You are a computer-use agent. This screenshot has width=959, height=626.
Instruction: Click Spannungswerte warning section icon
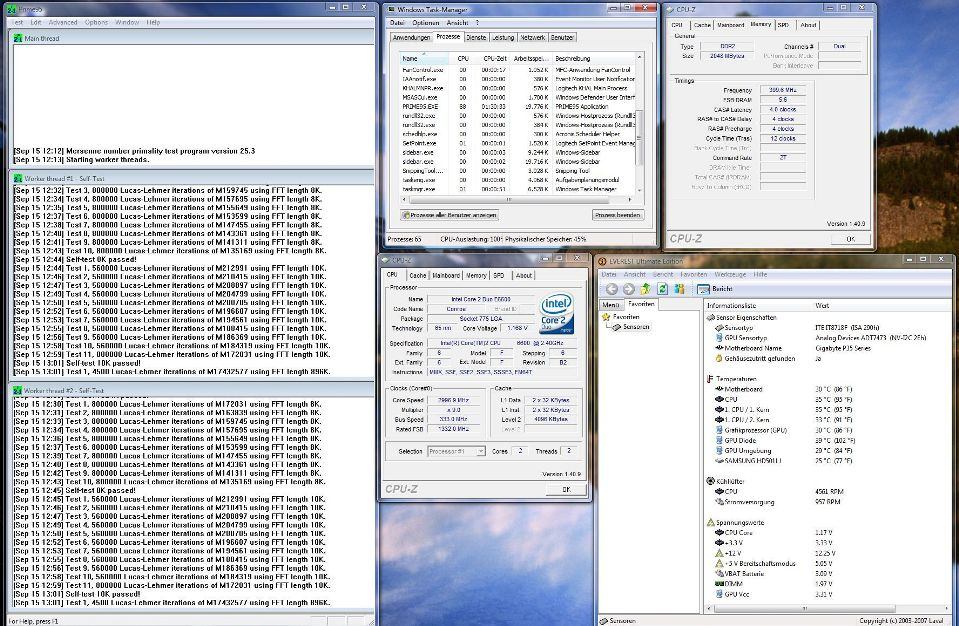711,523
